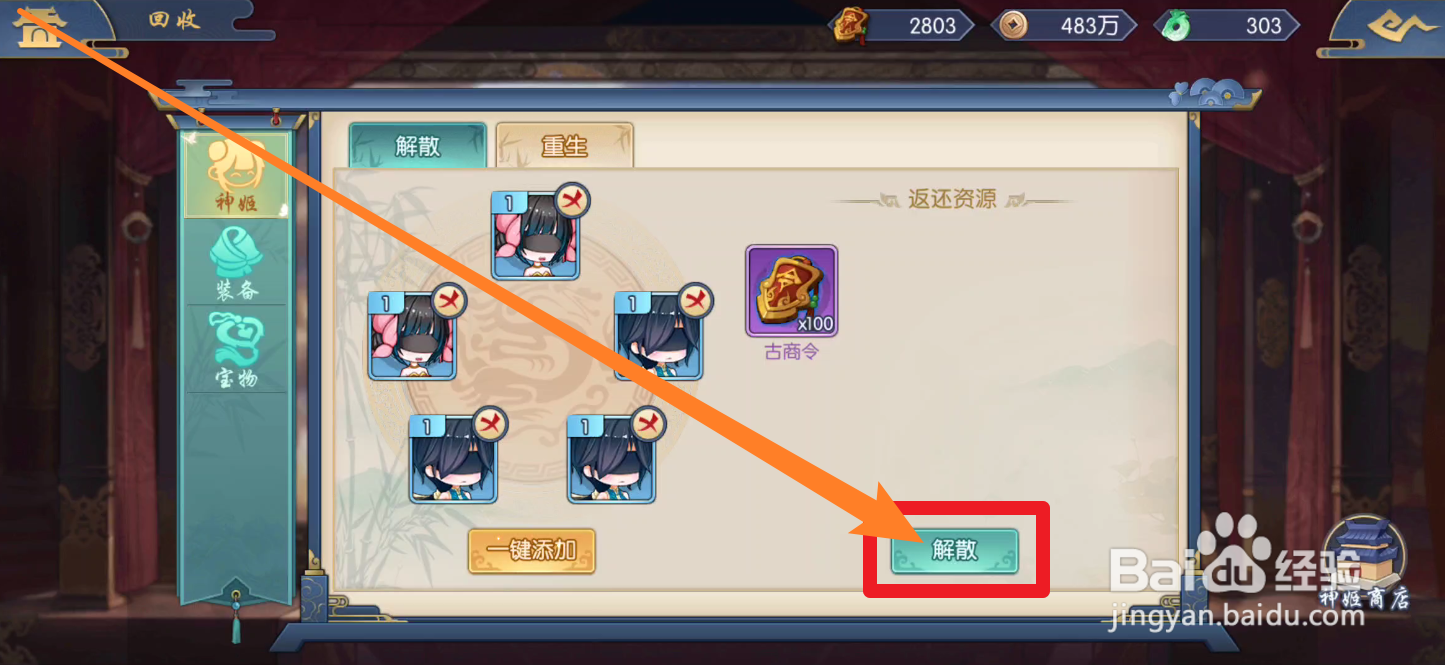Switch to the 重生 tab
Screen dimensions: 1445x665
tap(565, 146)
